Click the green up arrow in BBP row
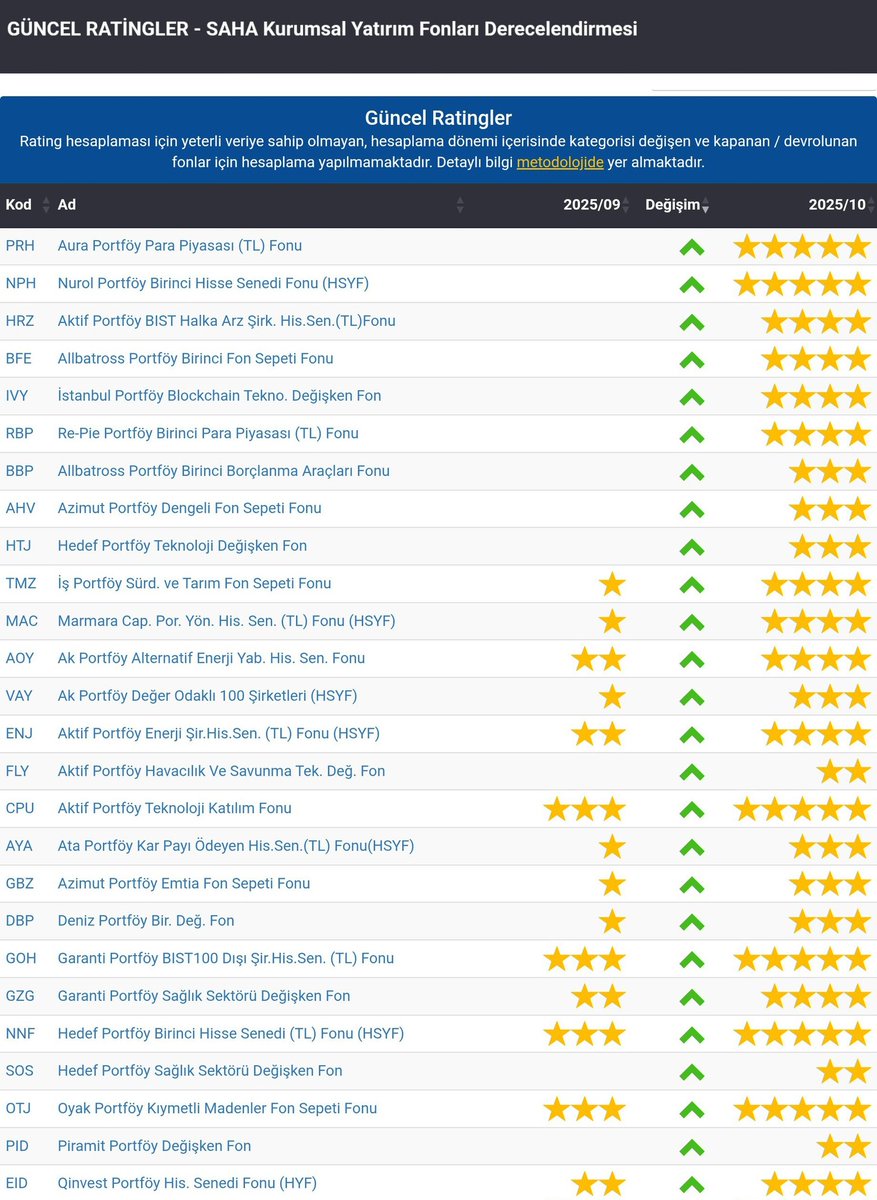This screenshot has width=877, height=1200. click(692, 472)
